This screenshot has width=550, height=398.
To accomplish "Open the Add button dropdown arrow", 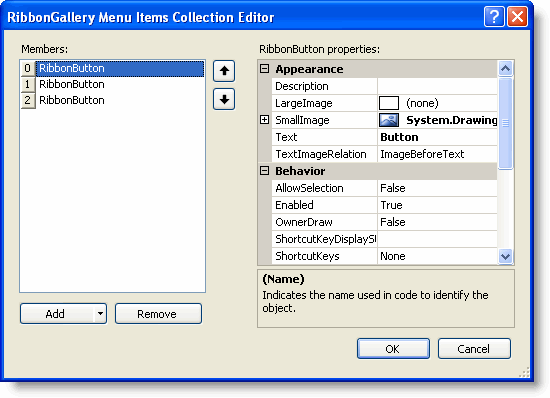I will point(100,313).
